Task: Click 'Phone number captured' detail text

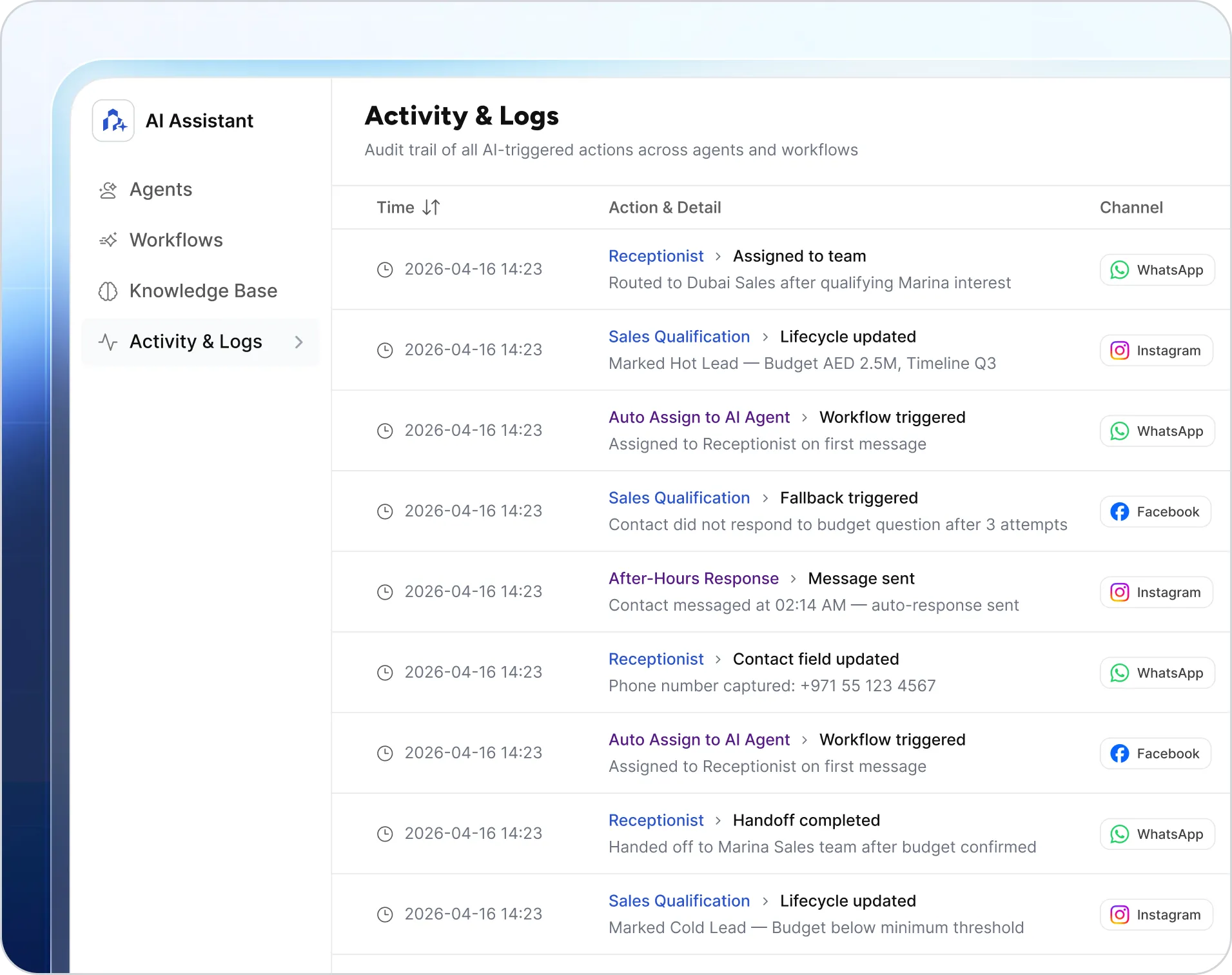Action: (772, 685)
